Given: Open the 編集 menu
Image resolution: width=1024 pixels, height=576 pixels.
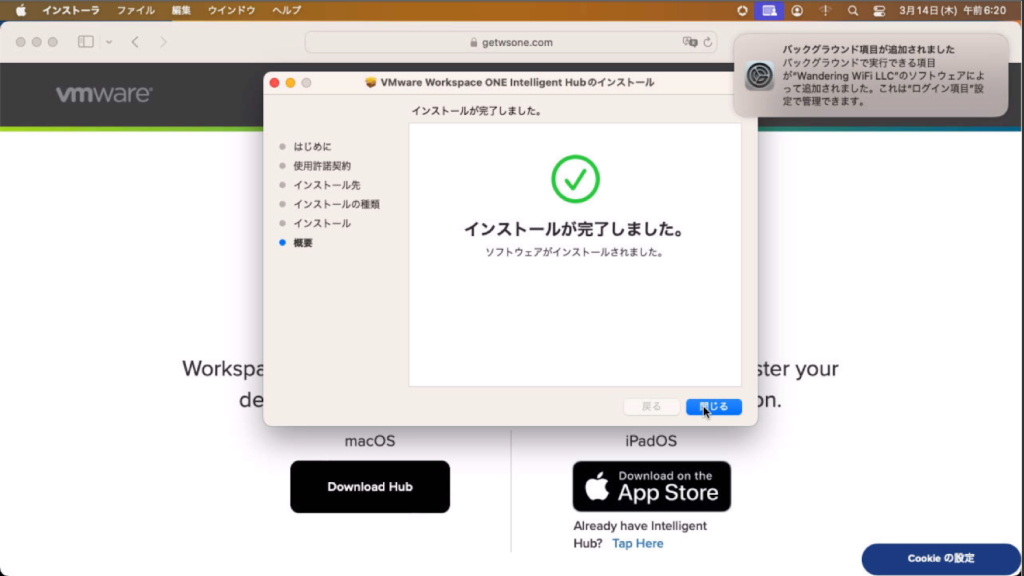Looking at the screenshot, I should (181, 10).
